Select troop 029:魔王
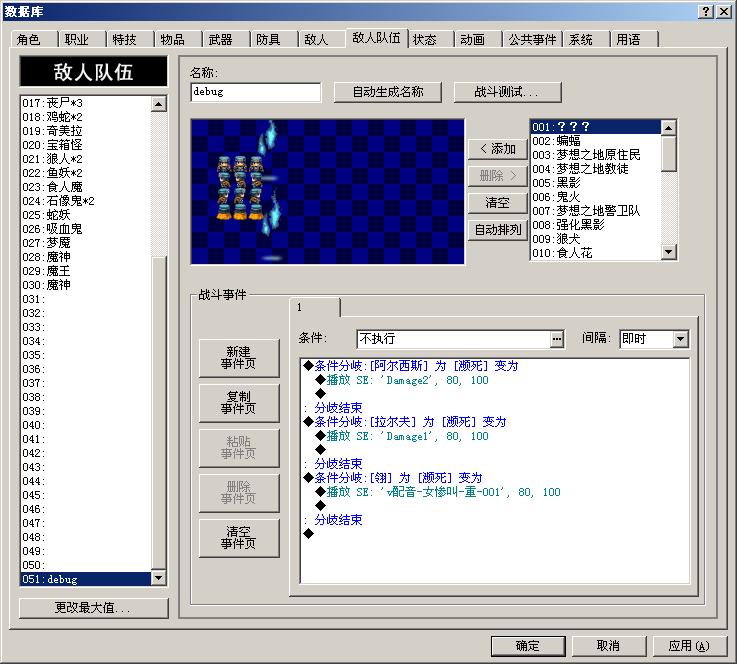The image size is (737, 664). 86,271
